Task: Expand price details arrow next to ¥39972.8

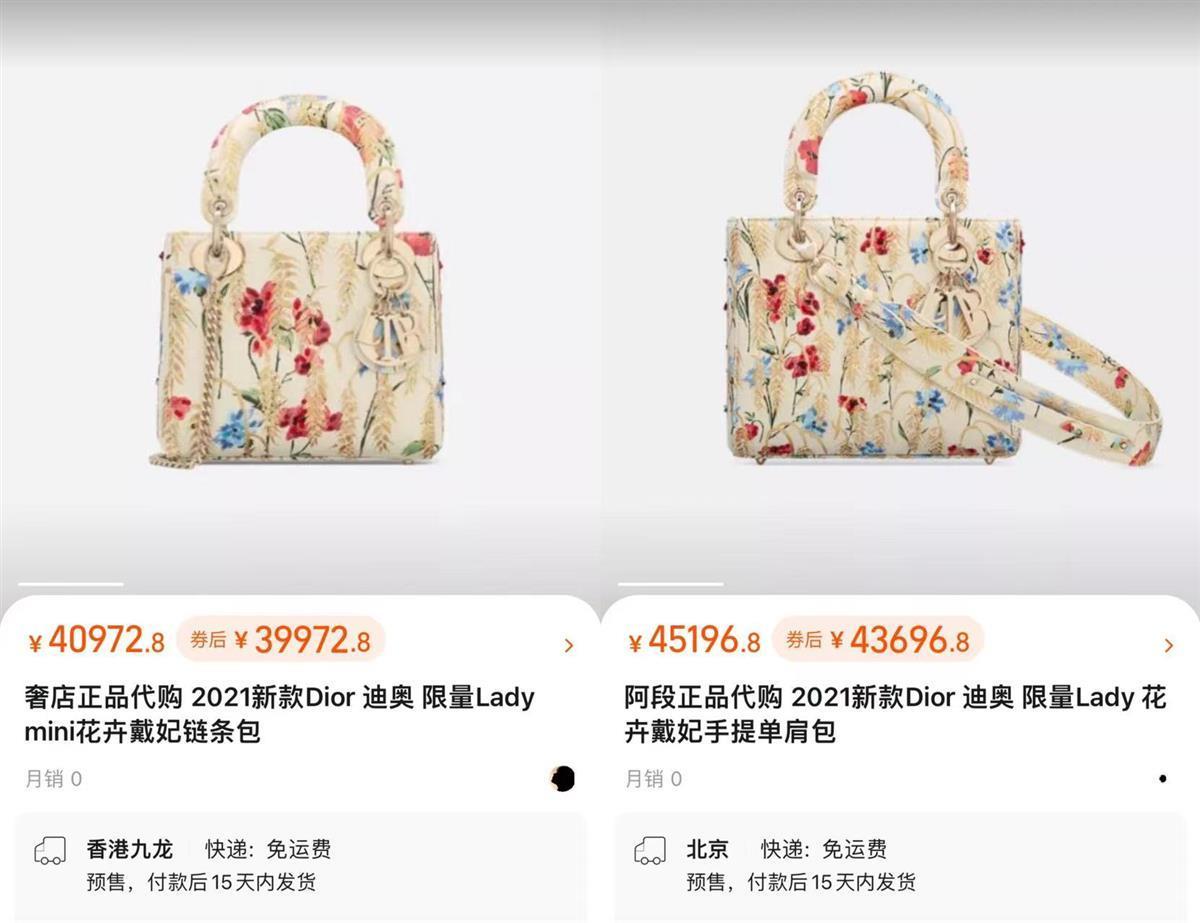Action: coord(569,646)
